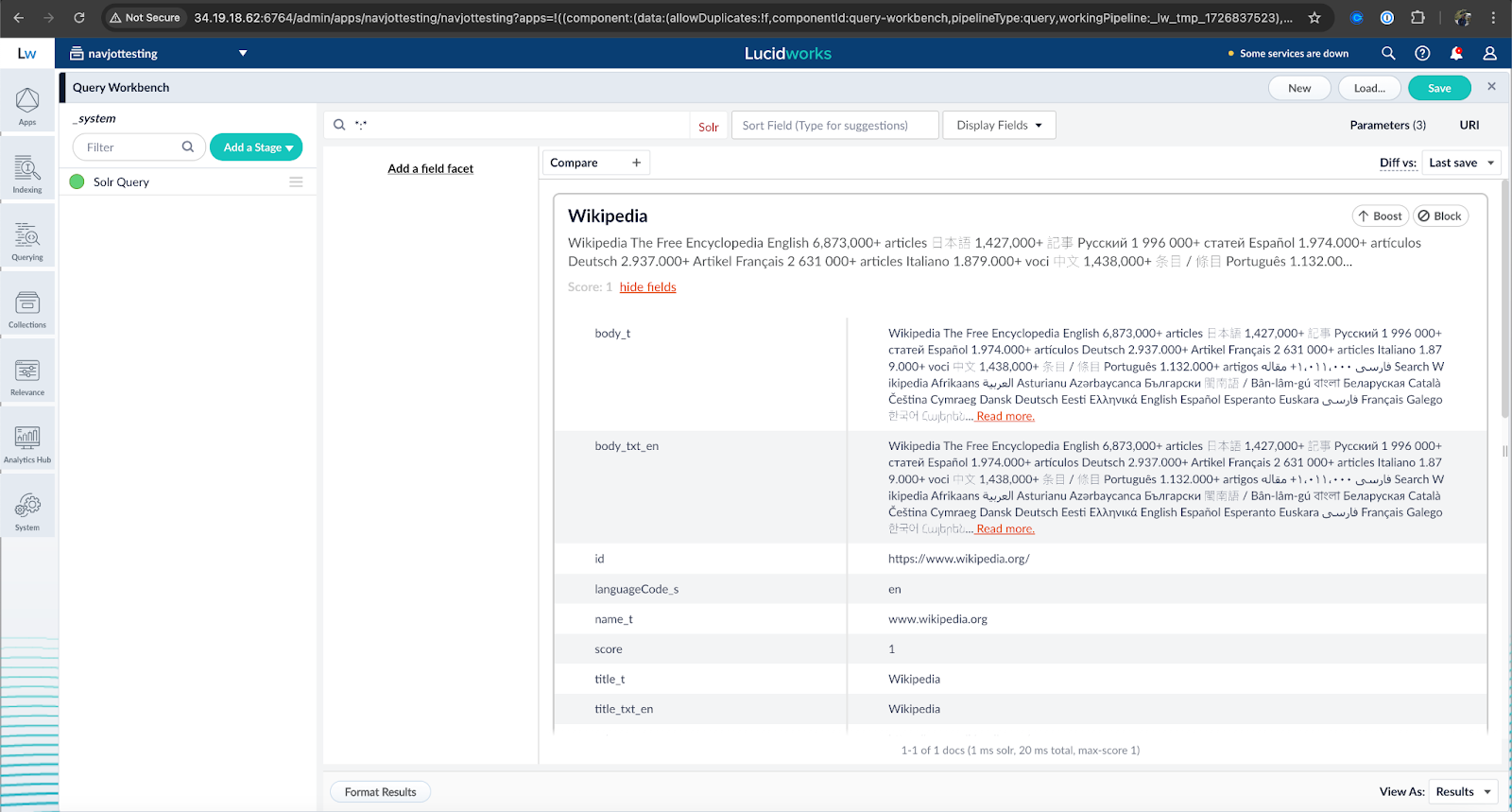Click the browser forward arrow
The height and width of the screenshot is (812, 1512).
49,17
